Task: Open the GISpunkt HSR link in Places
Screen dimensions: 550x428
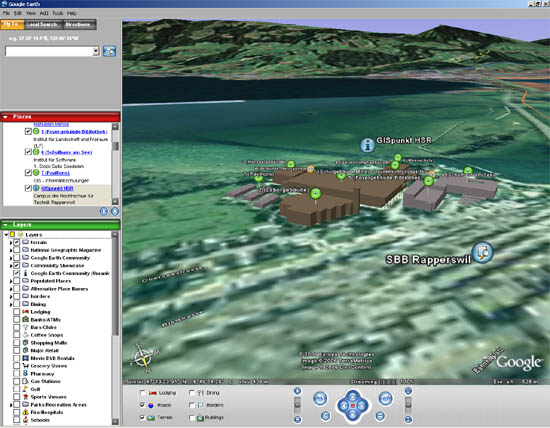Action: coord(57,188)
